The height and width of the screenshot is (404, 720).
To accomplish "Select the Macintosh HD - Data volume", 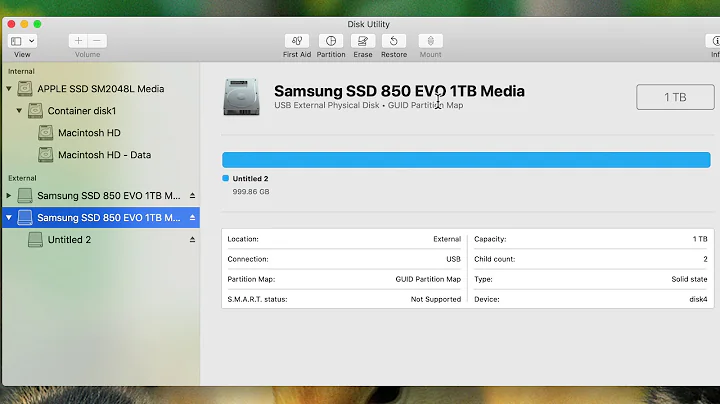I will (104, 155).
